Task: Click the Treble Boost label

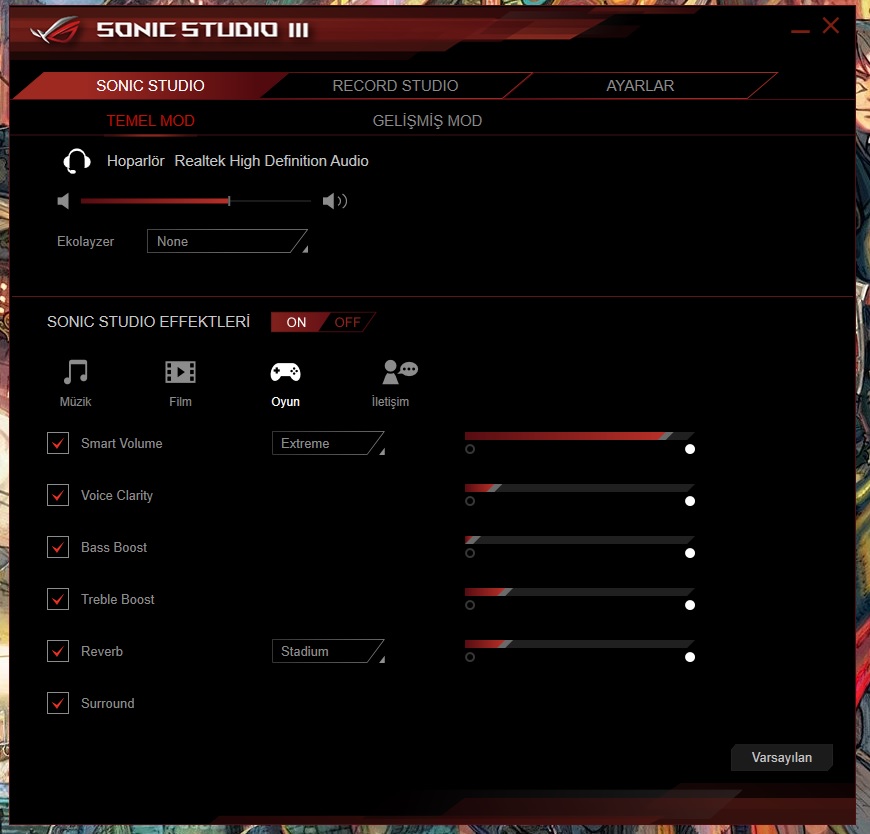Action: [x=118, y=599]
